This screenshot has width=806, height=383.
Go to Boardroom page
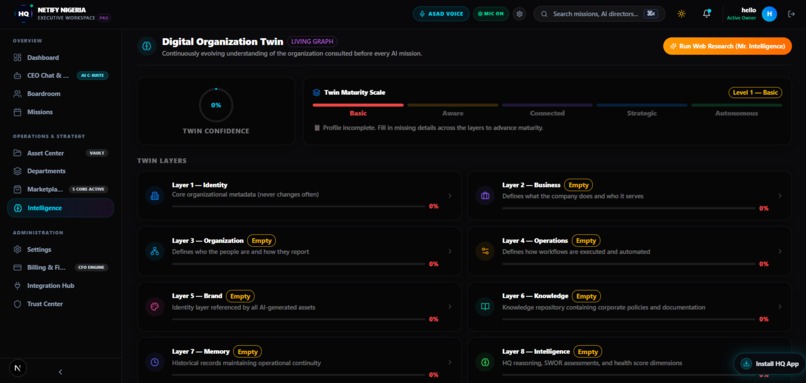click(x=61, y=94)
